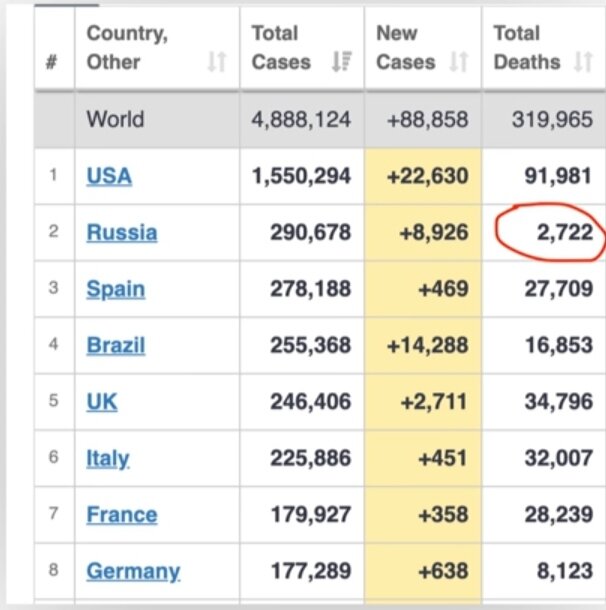The width and height of the screenshot is (606, 610).
Task: Sort by Country, Other column arrows
Action: (216, 62)
